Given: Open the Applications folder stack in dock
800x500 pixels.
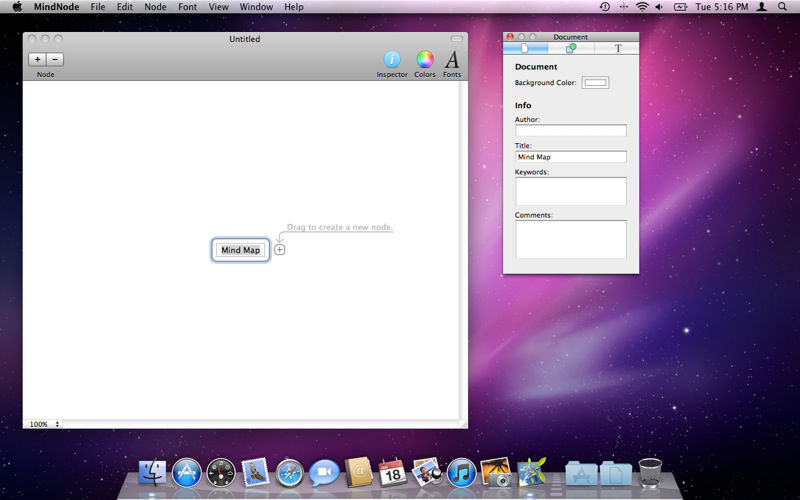Looking at the screenshot, I should [x=581, y=473].
